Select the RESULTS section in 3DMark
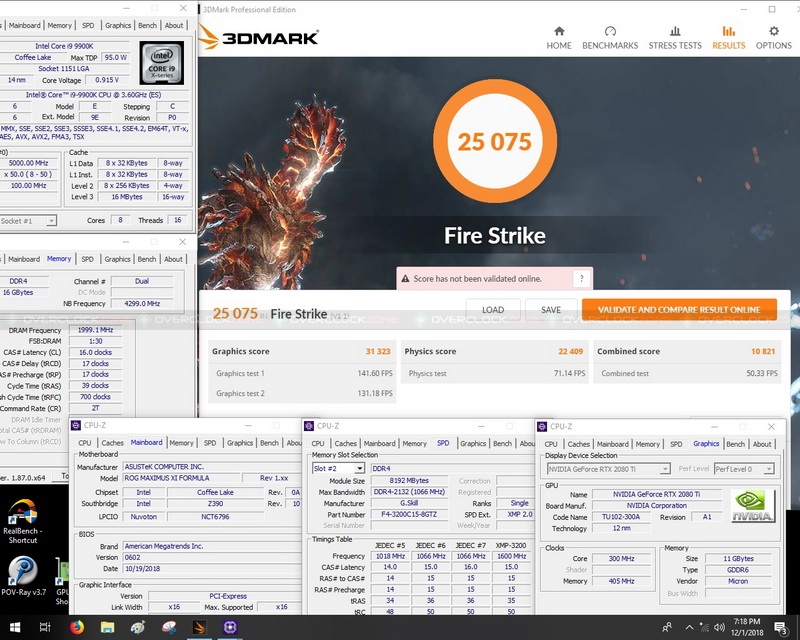The image size is (800, 640). [x=729, y=38]
